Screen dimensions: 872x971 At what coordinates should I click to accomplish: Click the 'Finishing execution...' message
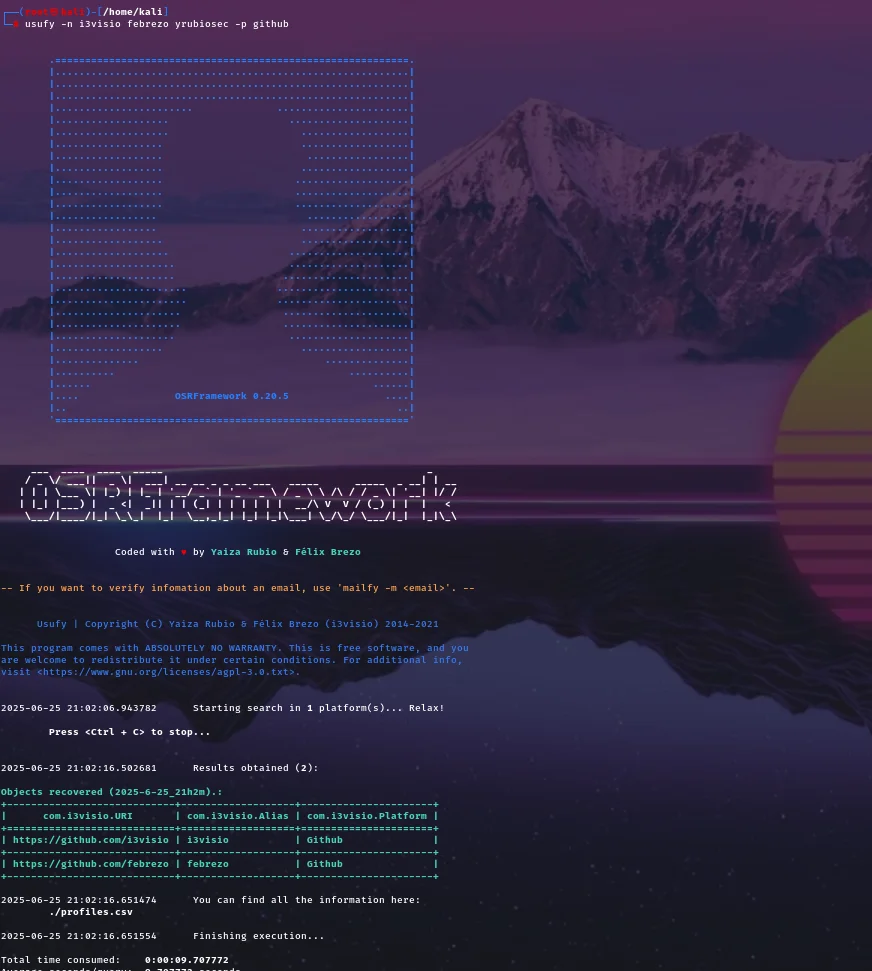pos(259,936)
